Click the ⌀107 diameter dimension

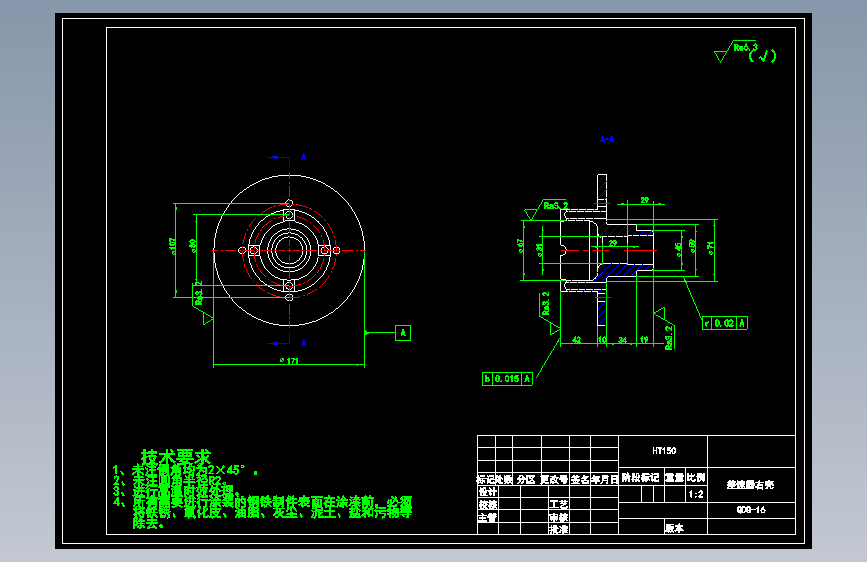pyautogui.click(x=172, y=246)
